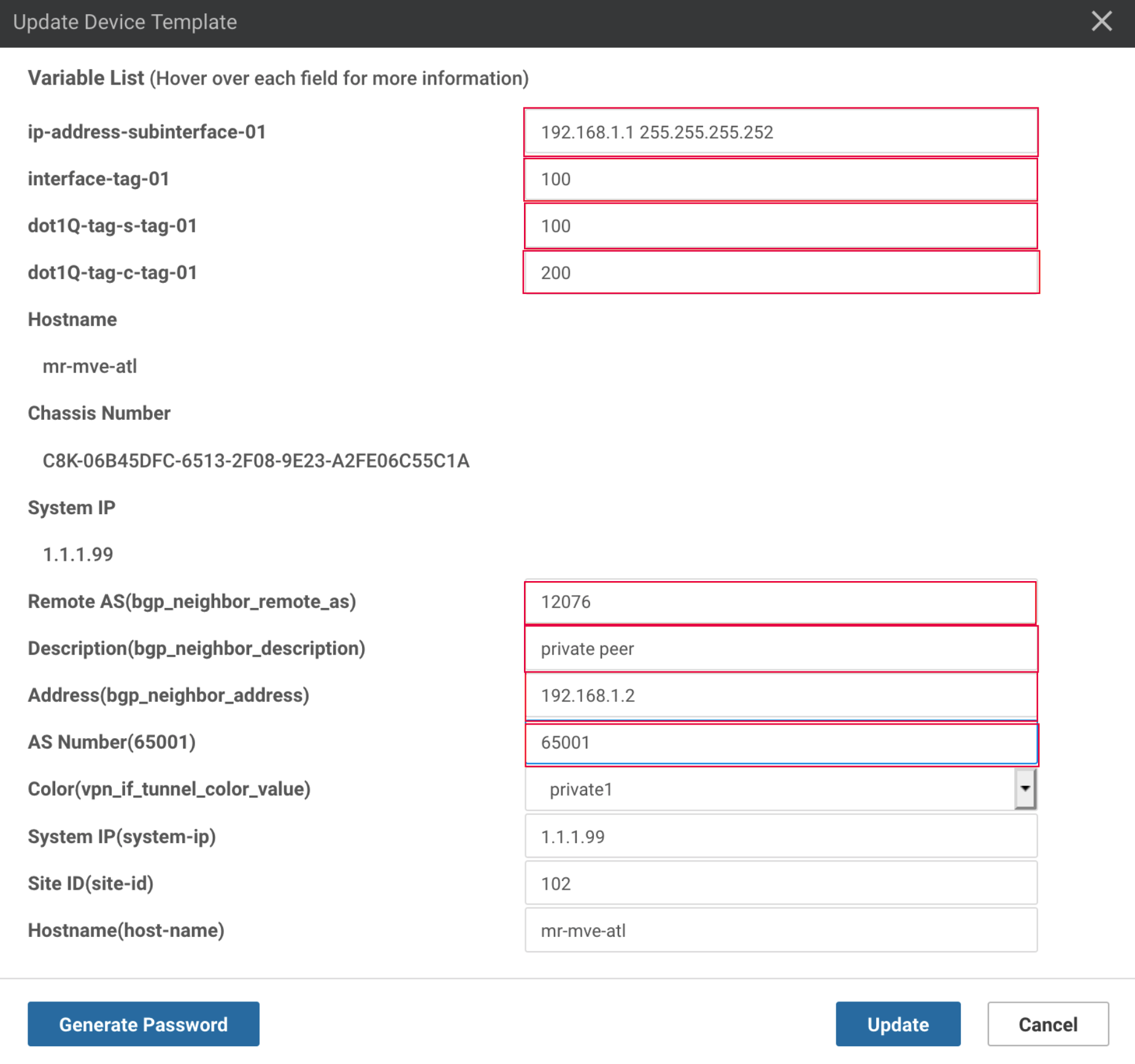Viewport: 1135px width, 1064px height.
Task: Click the Generate Password button
Action: pos(143,1024)
